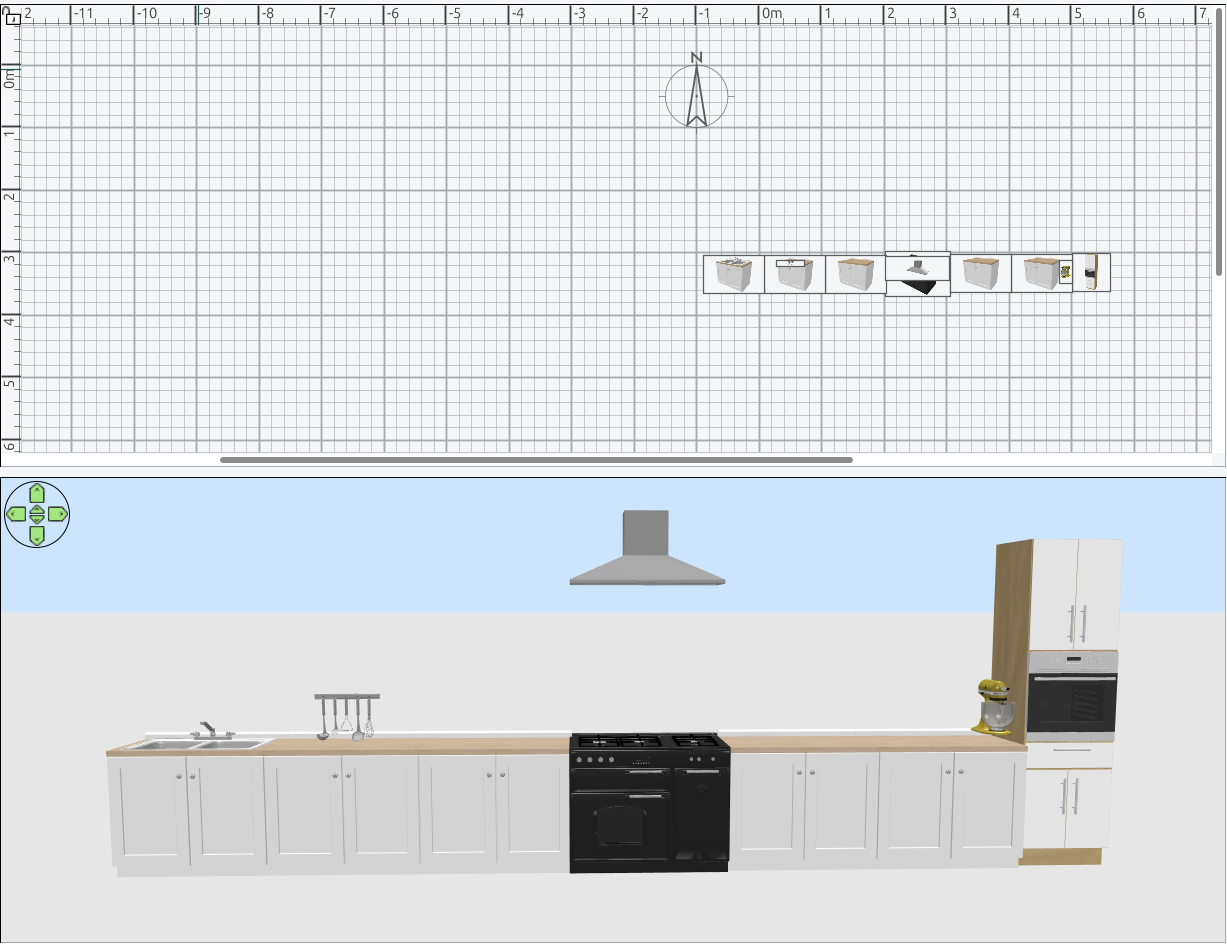This screenshot has width=1227, height=944.
Task: Click the turn-left arrow in 3D navigation pad
Action: (x=15, y=514)
